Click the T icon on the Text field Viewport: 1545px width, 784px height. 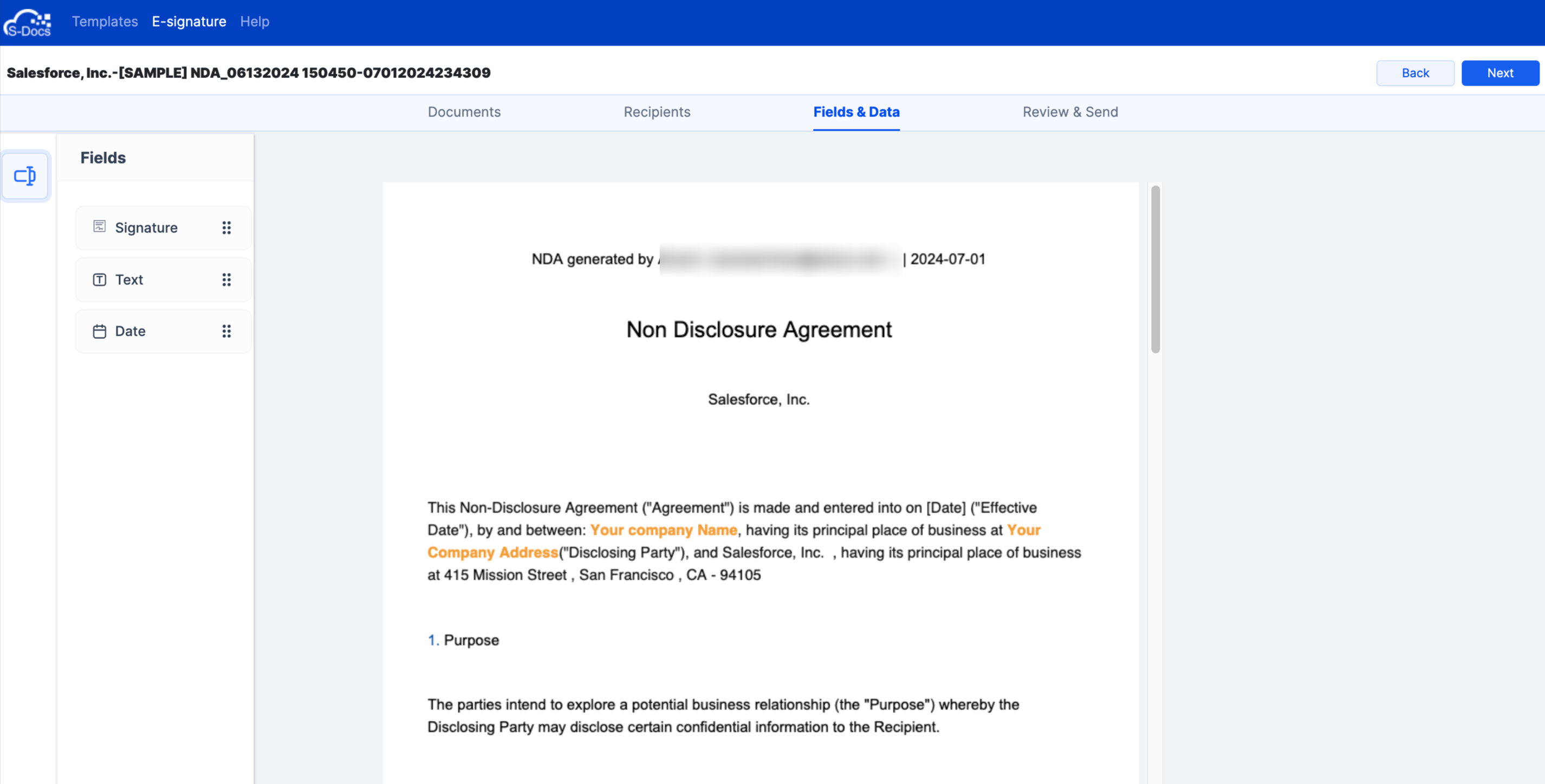point(99,279)
